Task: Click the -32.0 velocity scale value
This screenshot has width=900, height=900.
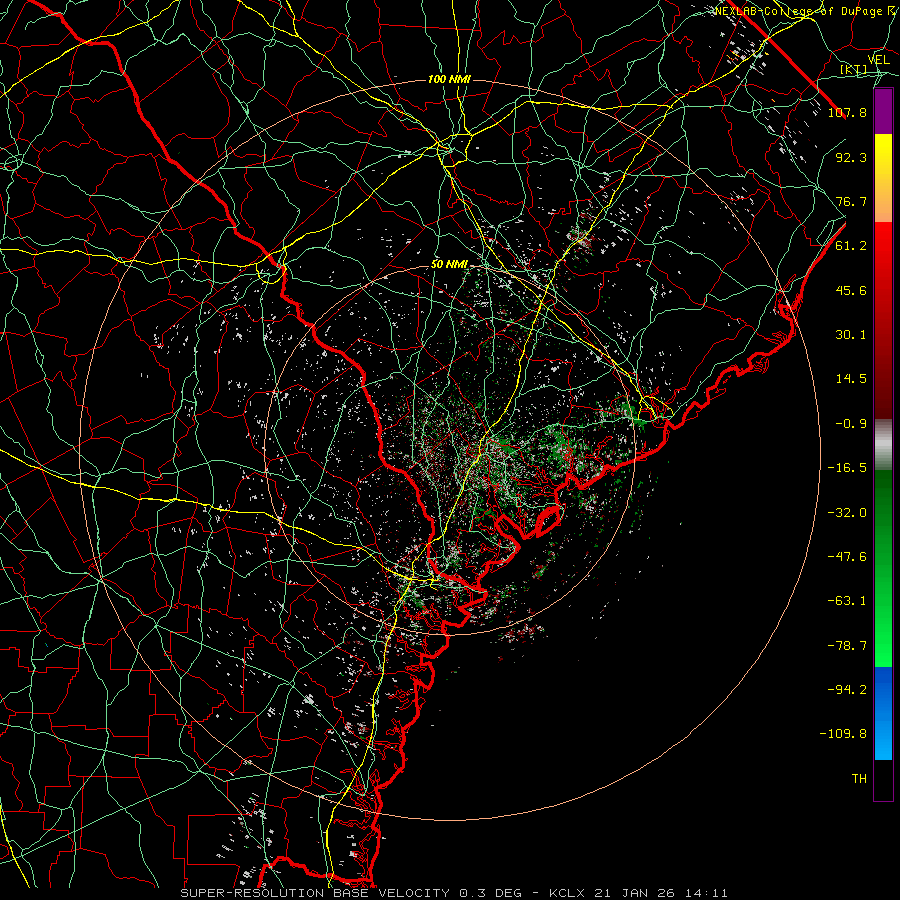Action: [847, 513]
